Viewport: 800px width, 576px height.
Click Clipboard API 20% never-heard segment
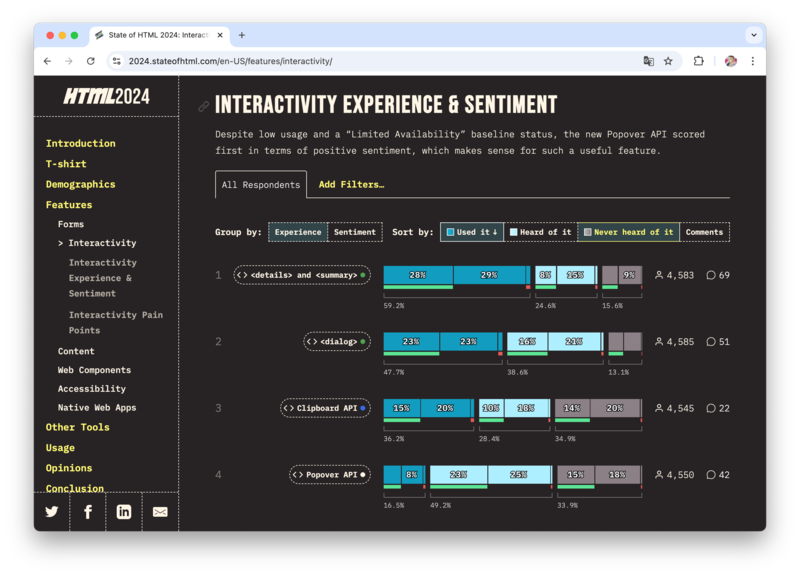tap(615, 408)
